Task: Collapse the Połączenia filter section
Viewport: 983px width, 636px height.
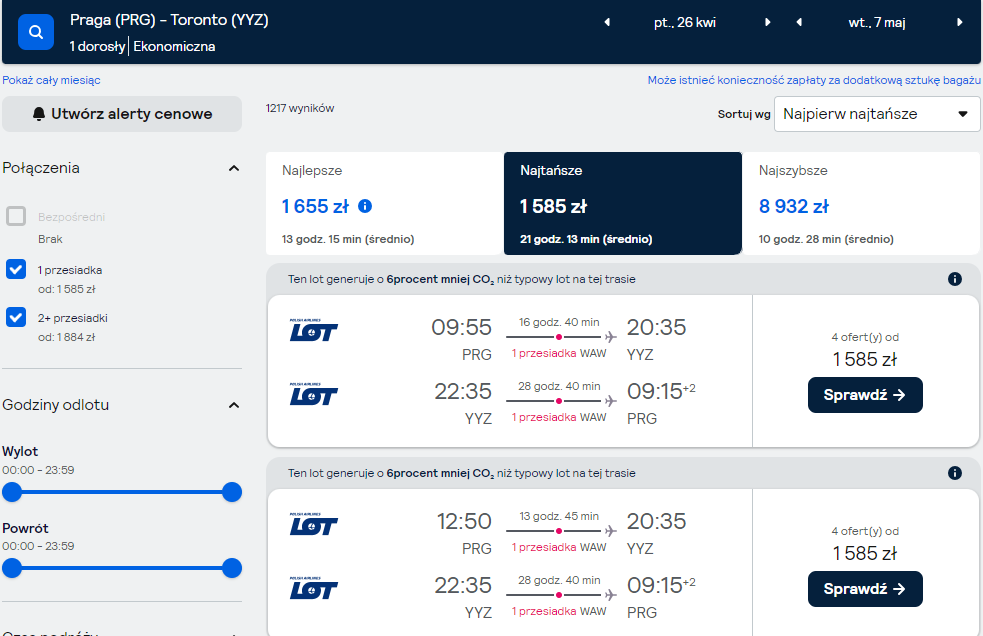Action: point(234,168)
